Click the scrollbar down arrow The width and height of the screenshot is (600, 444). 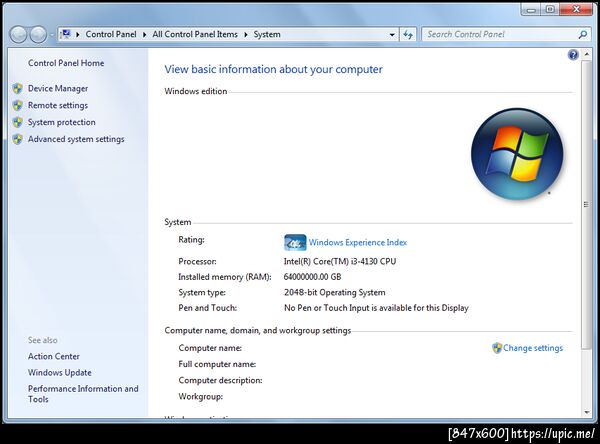(x=586, y=413)
